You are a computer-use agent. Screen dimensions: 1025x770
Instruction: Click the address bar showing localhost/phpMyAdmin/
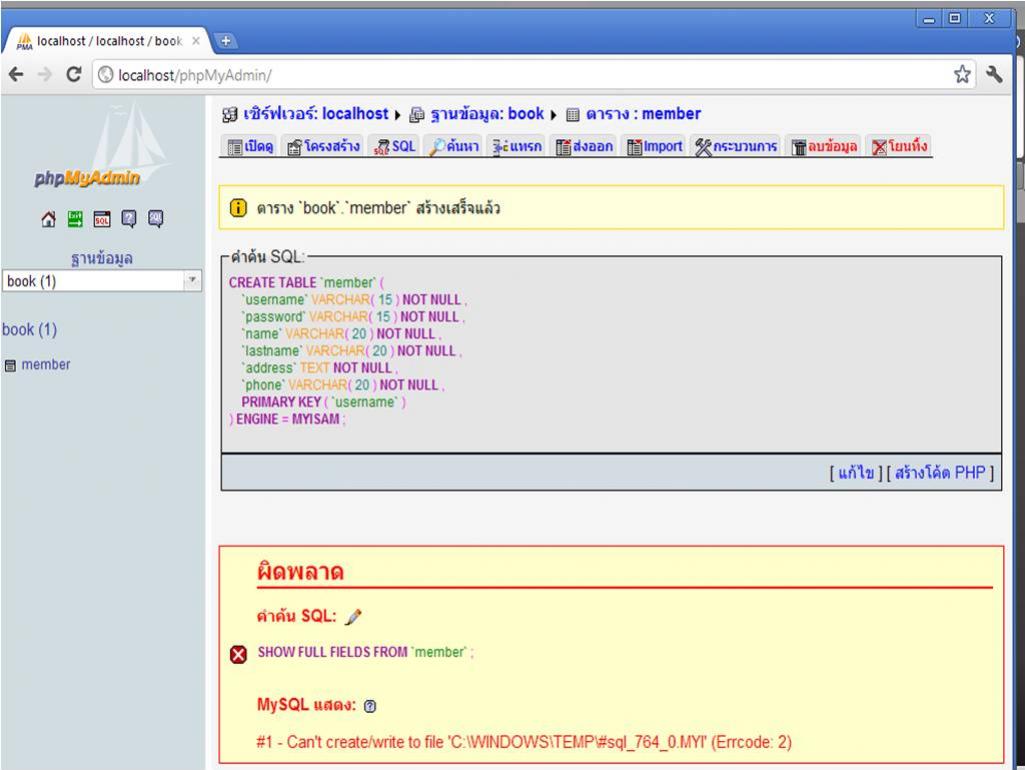pyautogui.click(x=523, y=75)
